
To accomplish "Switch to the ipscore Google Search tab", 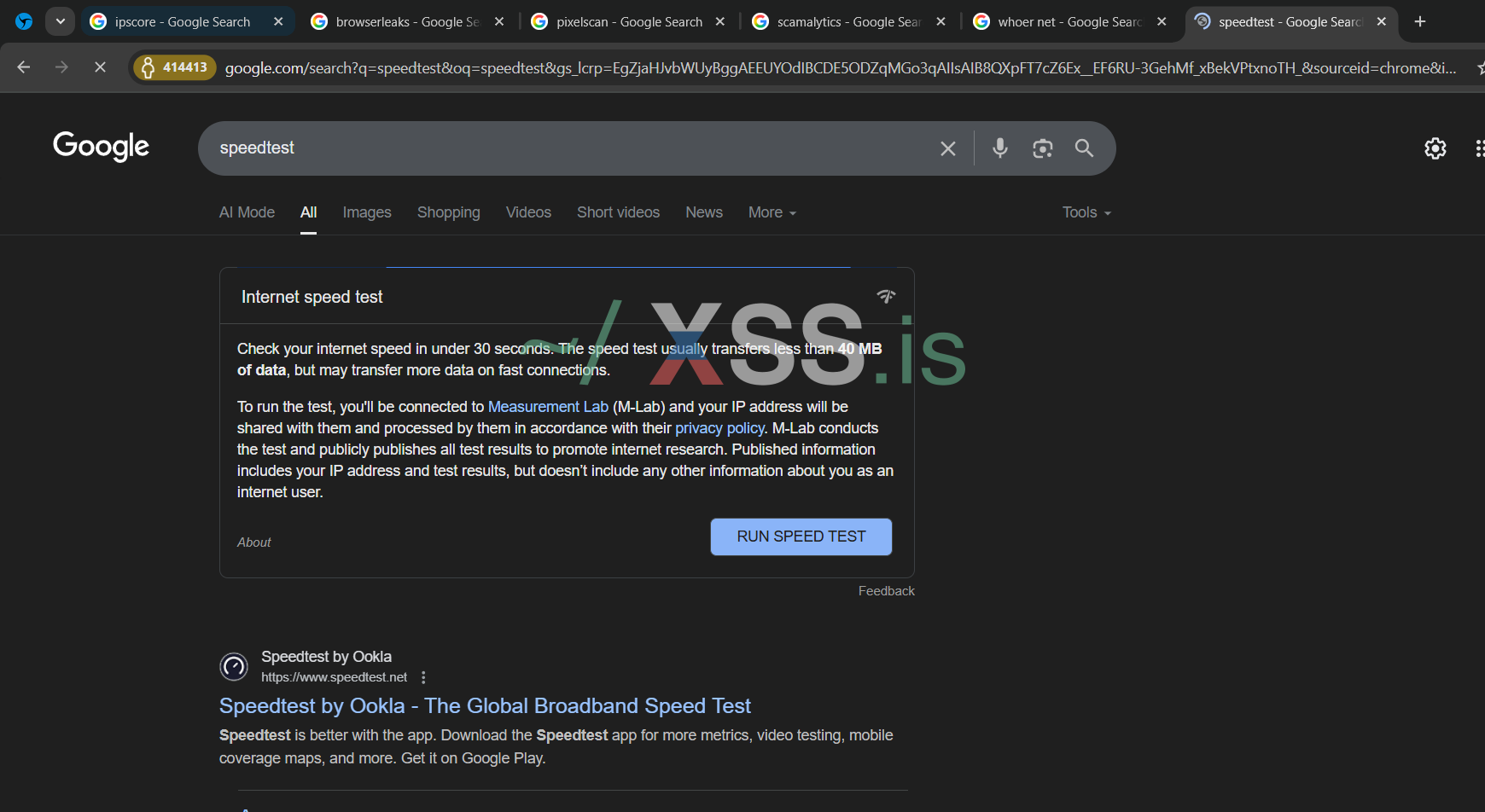I will pos(188,21).
